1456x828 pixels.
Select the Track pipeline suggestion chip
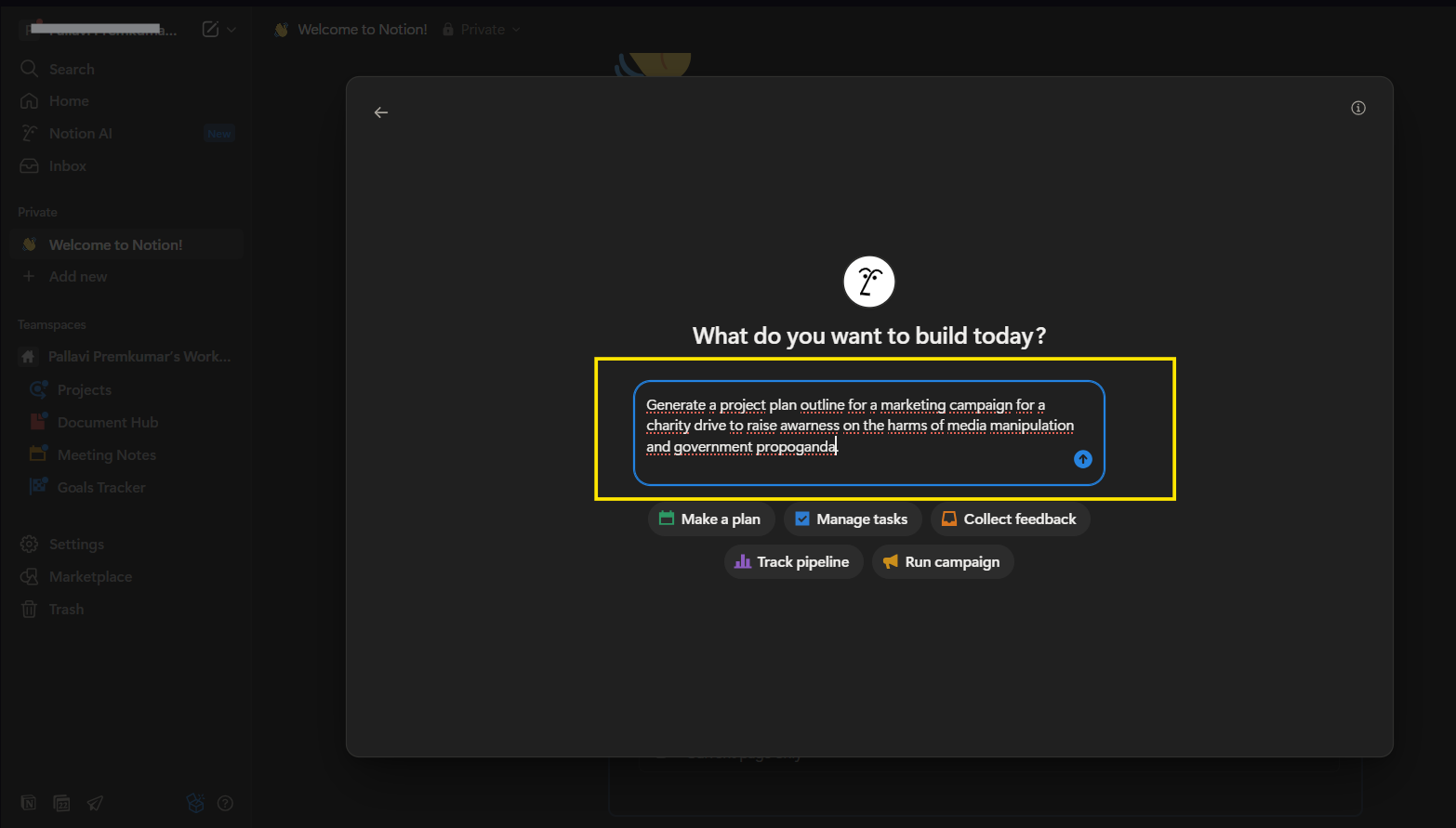pyautogui.click(x=792, y=562)
